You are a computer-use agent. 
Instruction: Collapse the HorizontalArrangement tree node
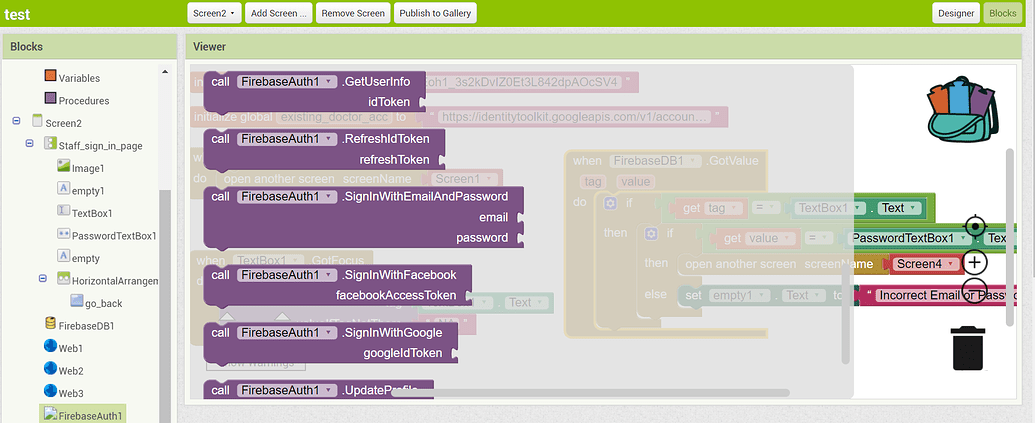click(x=44, y=280)
